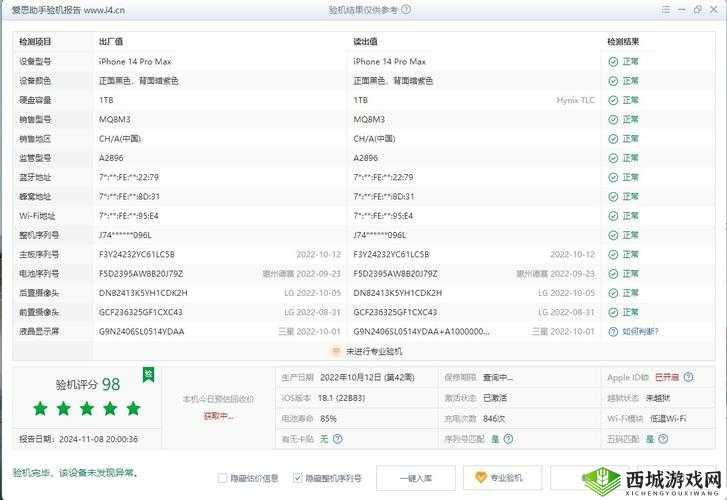Click the check icon in 硬盘容量 row
The image size is (727, 500).
[613, 100]
